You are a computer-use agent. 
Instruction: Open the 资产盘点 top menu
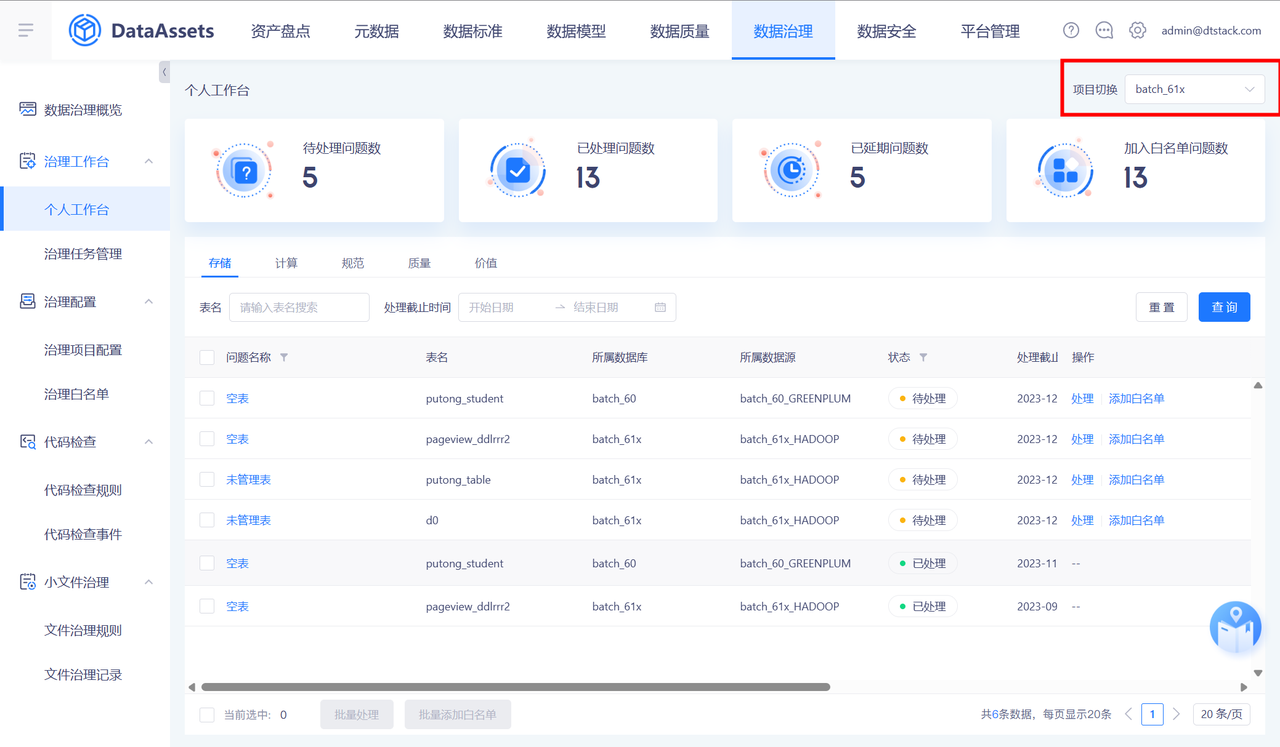pyautogui.click(x=280, y=31)
